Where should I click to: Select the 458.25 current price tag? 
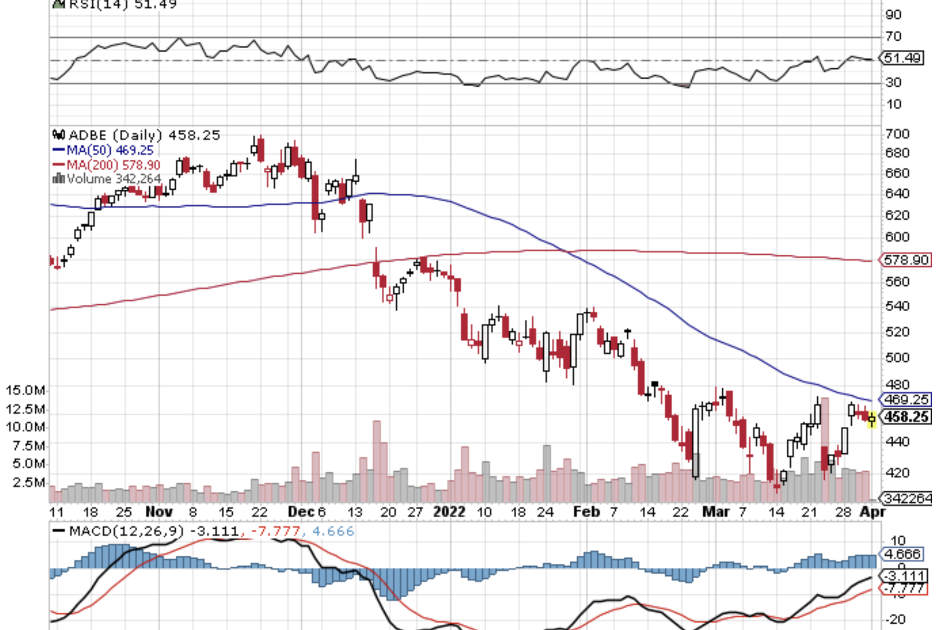(906, 418)
